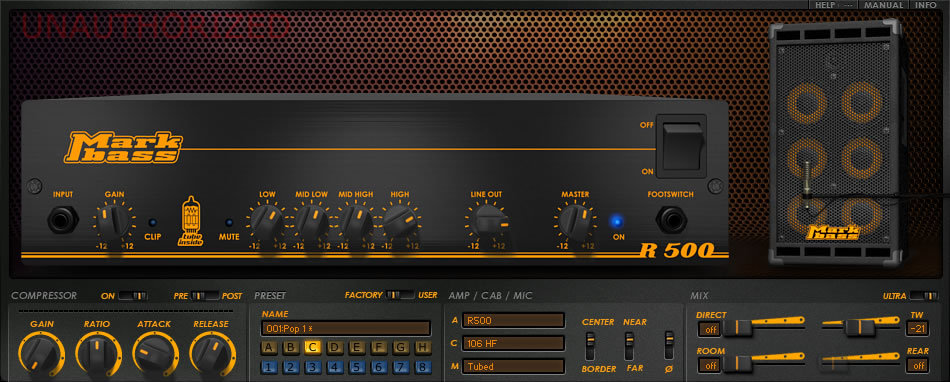The image size is (950, 382).
Task: Click the FOOTSWITCH jack socket
Action: point(671,220)
